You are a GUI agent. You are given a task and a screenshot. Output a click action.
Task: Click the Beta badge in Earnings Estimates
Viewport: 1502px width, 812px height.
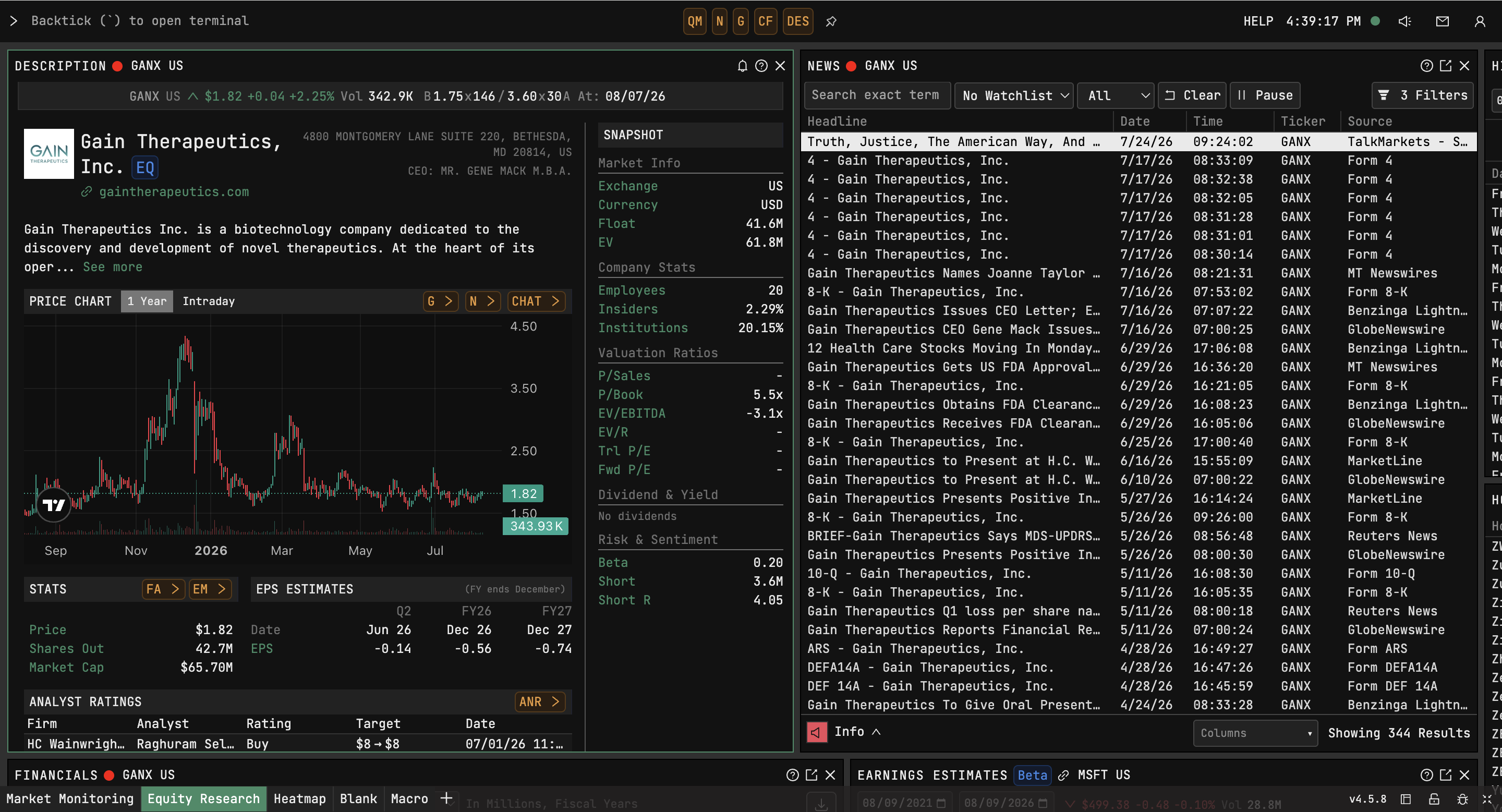[1032, 775]
